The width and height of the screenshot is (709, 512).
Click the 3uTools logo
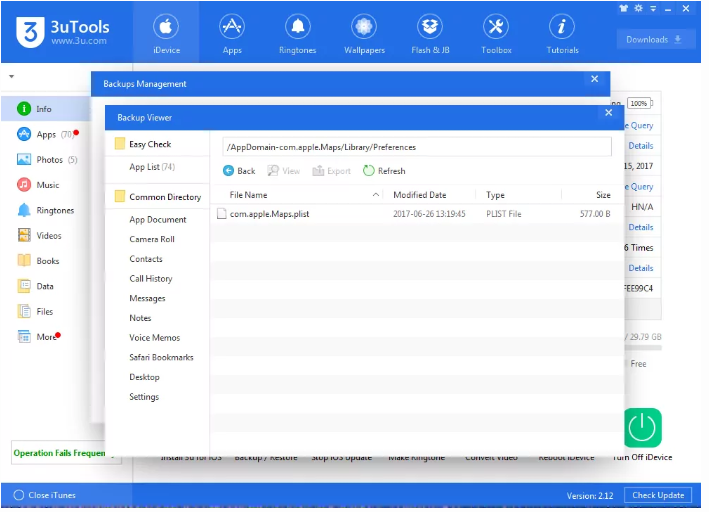[62, 32]
